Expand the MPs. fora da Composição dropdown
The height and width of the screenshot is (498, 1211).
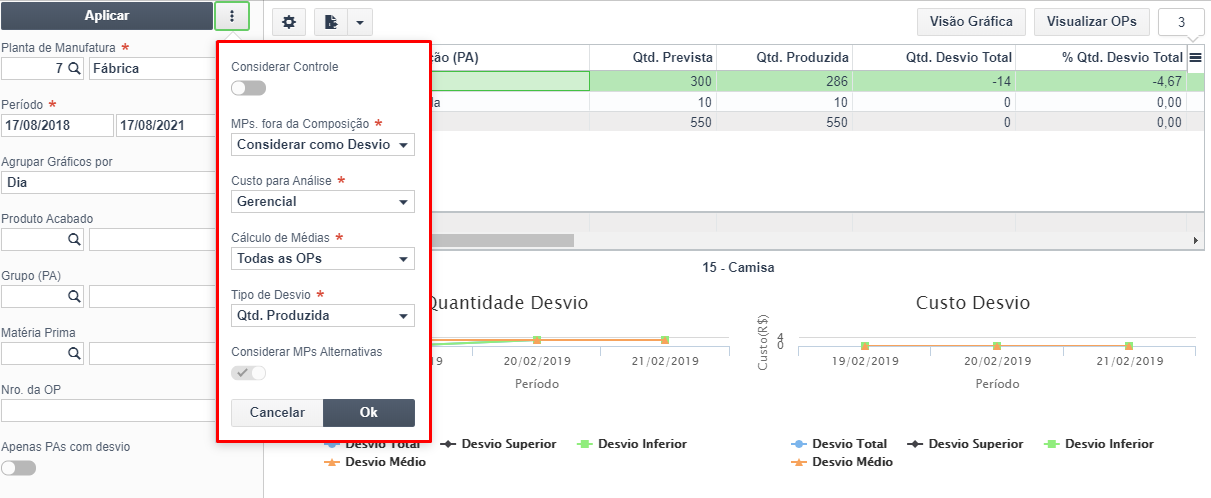pyautogui.click(x=323, y=145)
